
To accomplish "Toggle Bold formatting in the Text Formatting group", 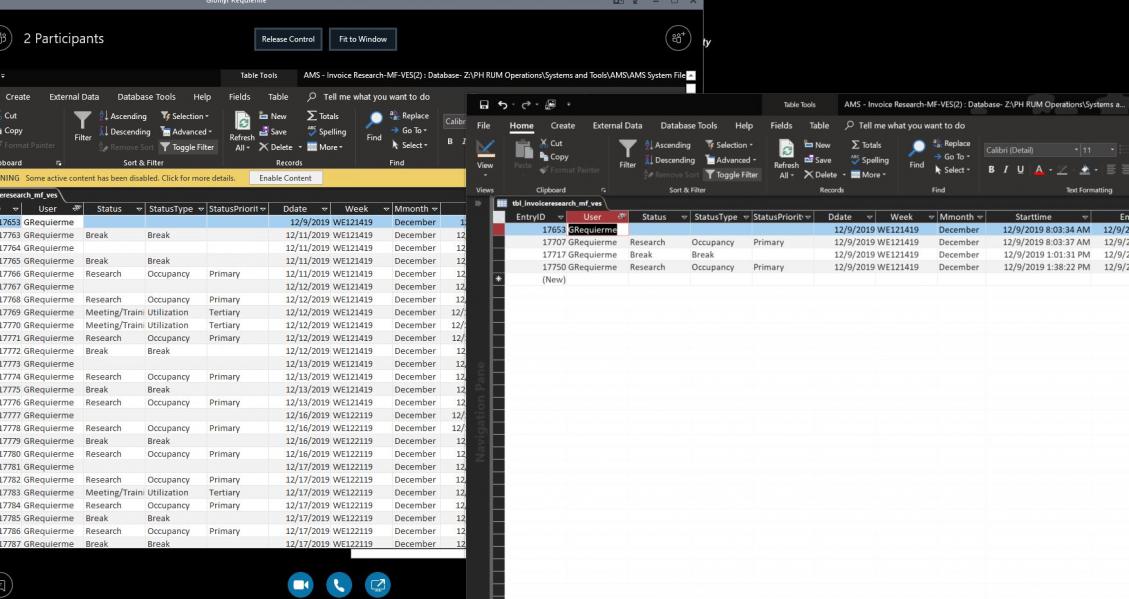I will (x=992, y=170).
